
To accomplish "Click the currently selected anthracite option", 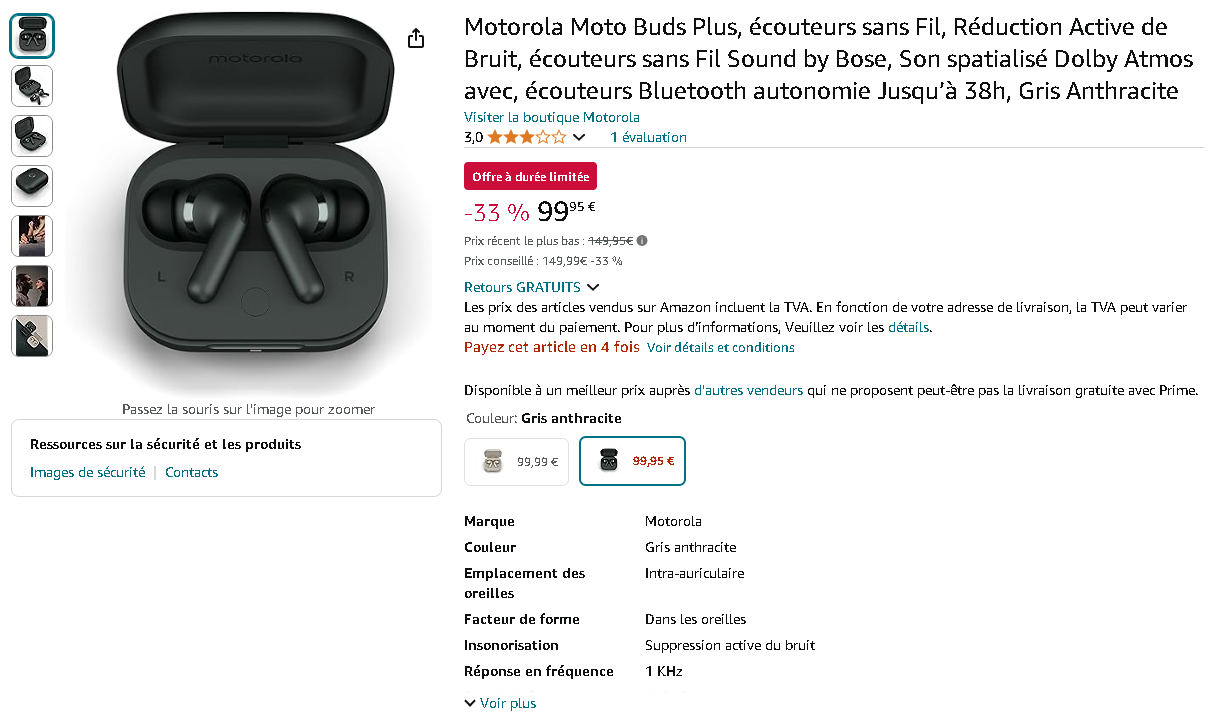I will point(632,461).
